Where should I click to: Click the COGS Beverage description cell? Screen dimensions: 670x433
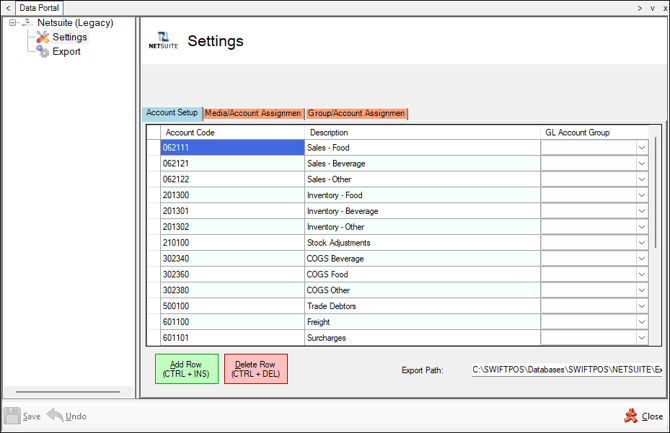pyautogui.click(x=422, y=259)
